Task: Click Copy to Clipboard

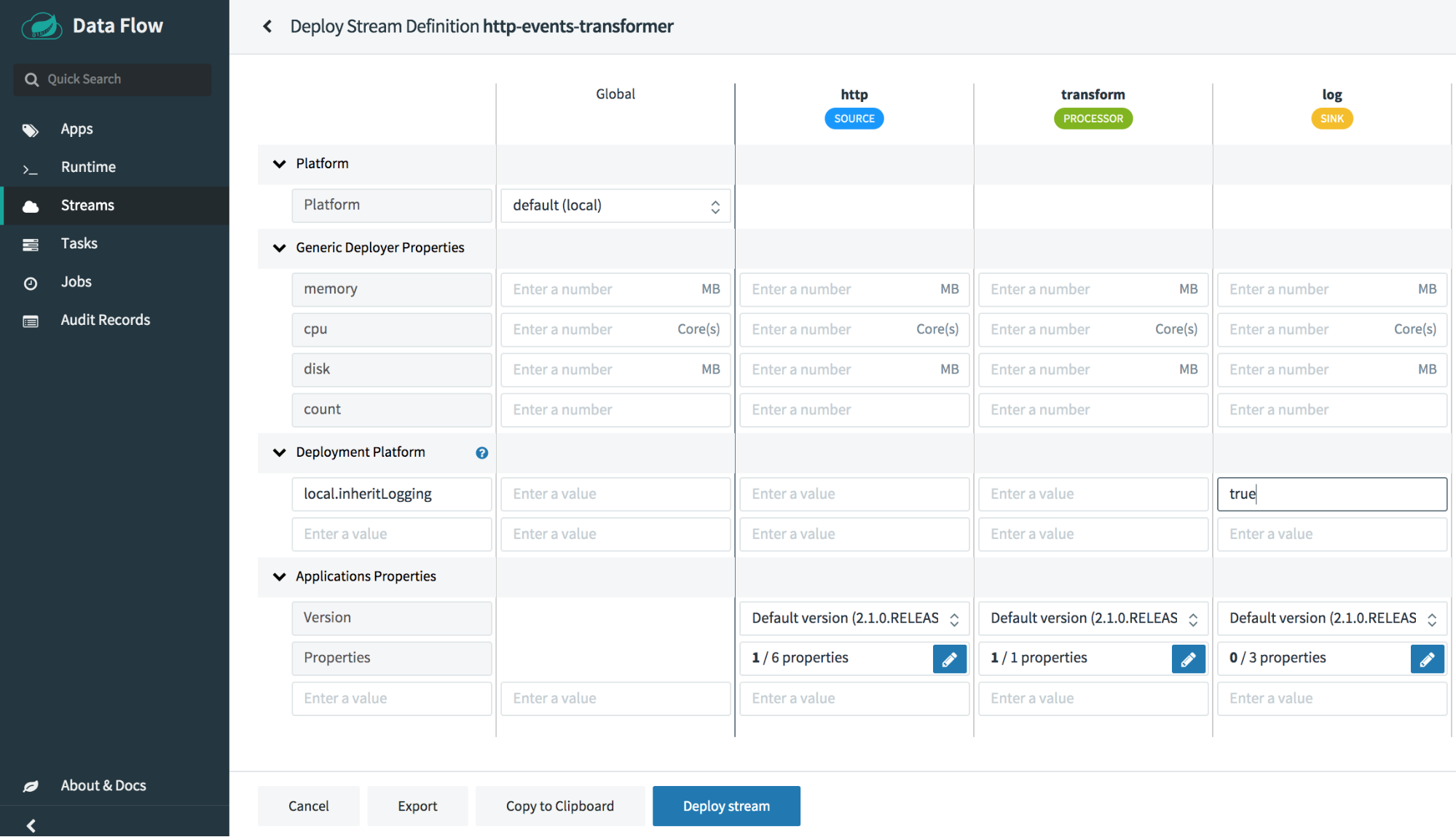Action: 559,806
